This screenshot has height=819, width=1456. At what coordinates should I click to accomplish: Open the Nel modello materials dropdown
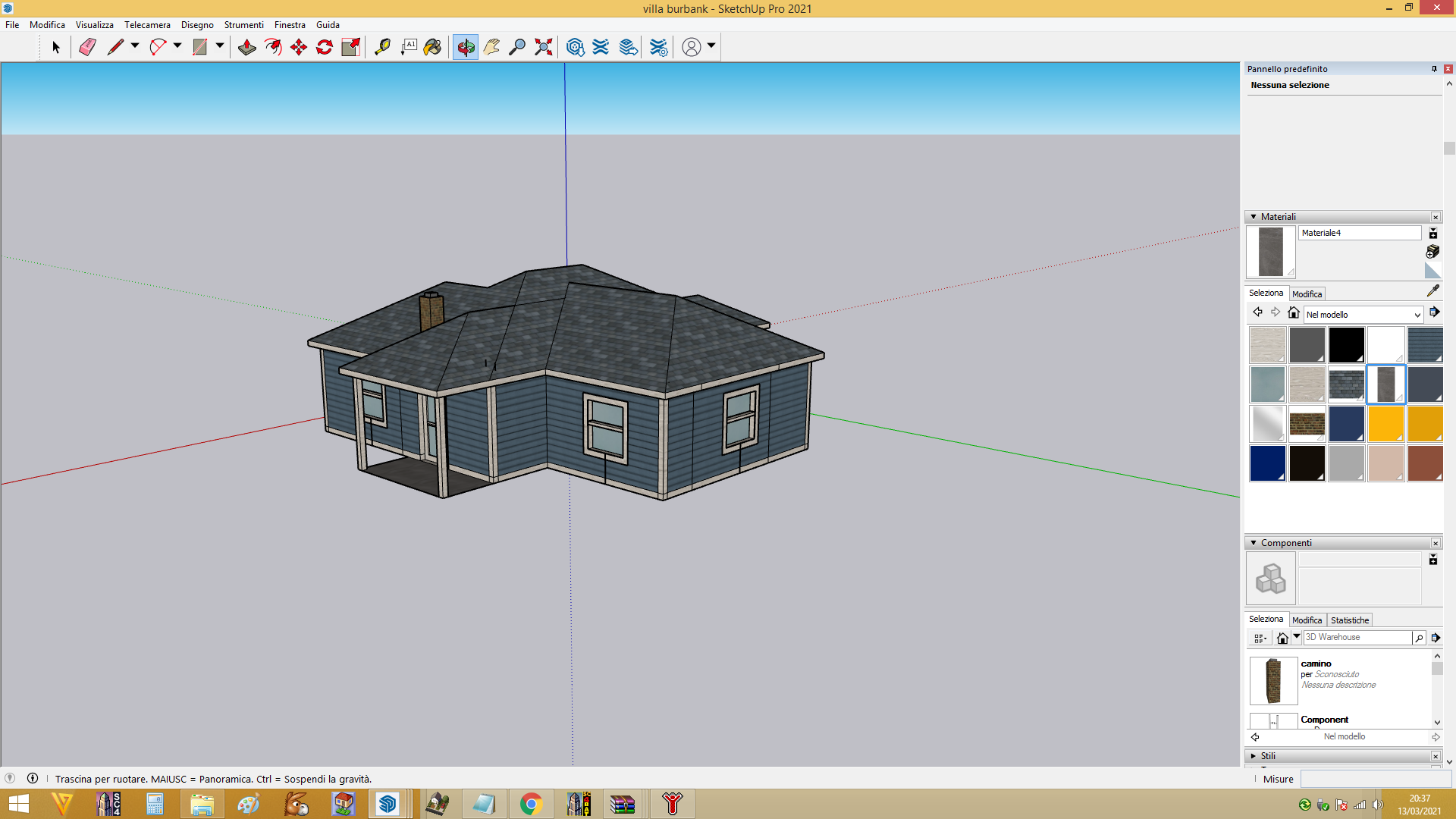[x=1363, y=315]
